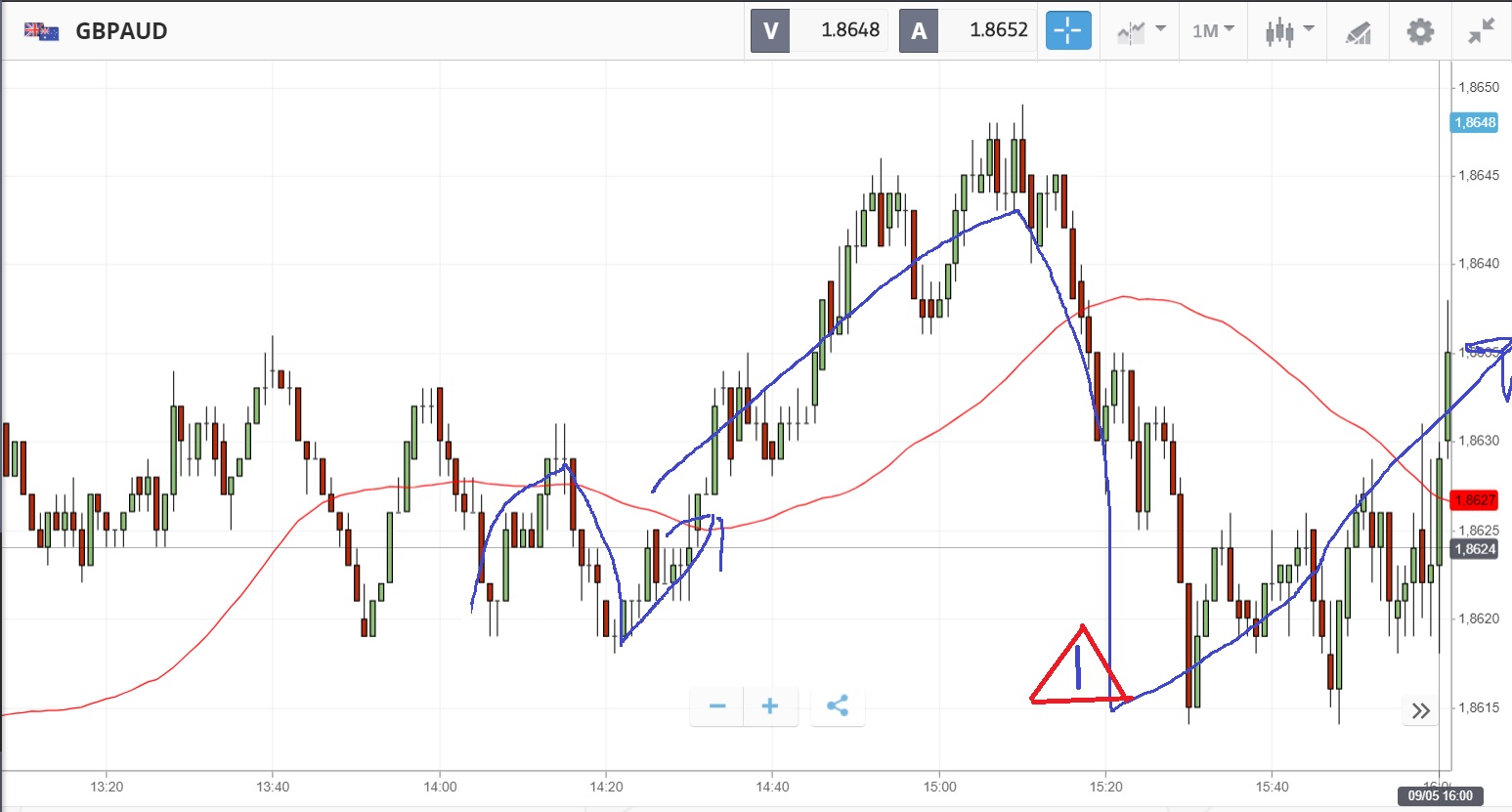Open the compare instruments dropdown
Image resolution: width=1512 pixels, height=812 pixels.
click(x=1141, y=31)
